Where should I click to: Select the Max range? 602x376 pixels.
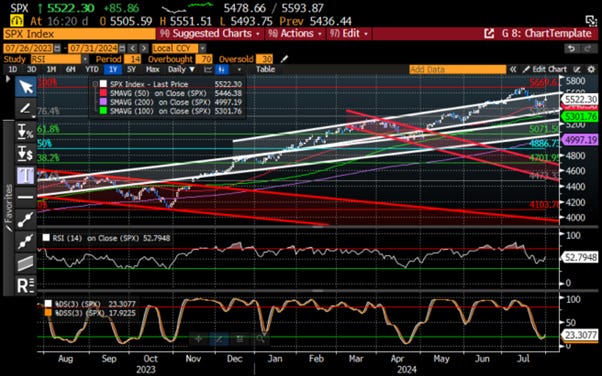152,70
